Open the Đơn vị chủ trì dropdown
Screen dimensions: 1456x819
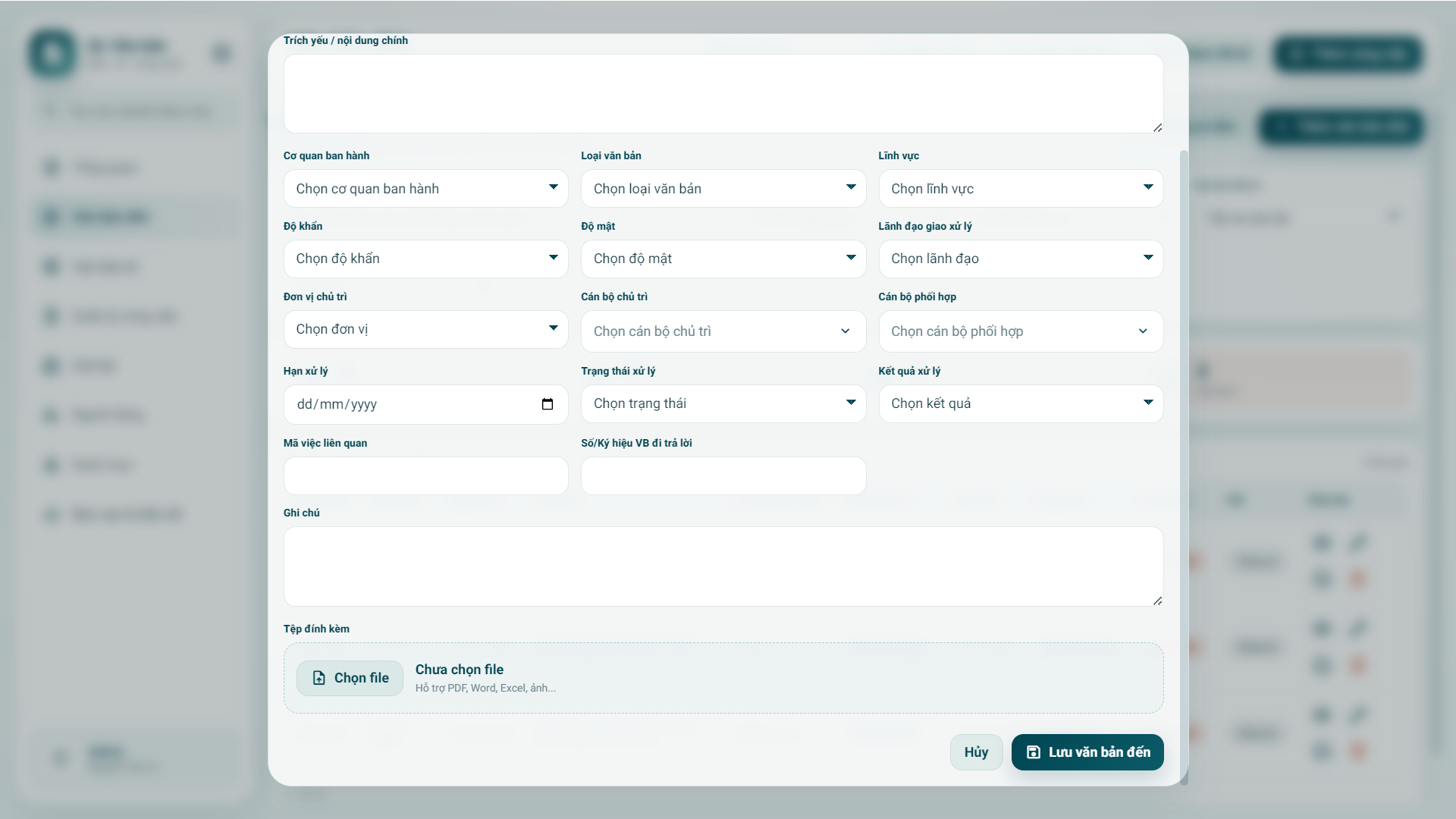(x=425, y=329)
